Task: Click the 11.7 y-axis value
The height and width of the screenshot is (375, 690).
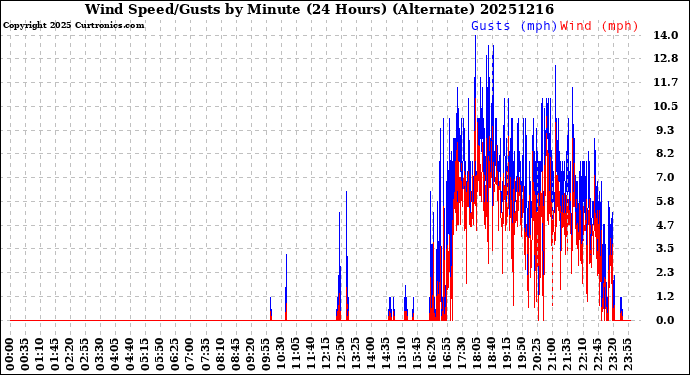Action: click(x=665, y=82)
